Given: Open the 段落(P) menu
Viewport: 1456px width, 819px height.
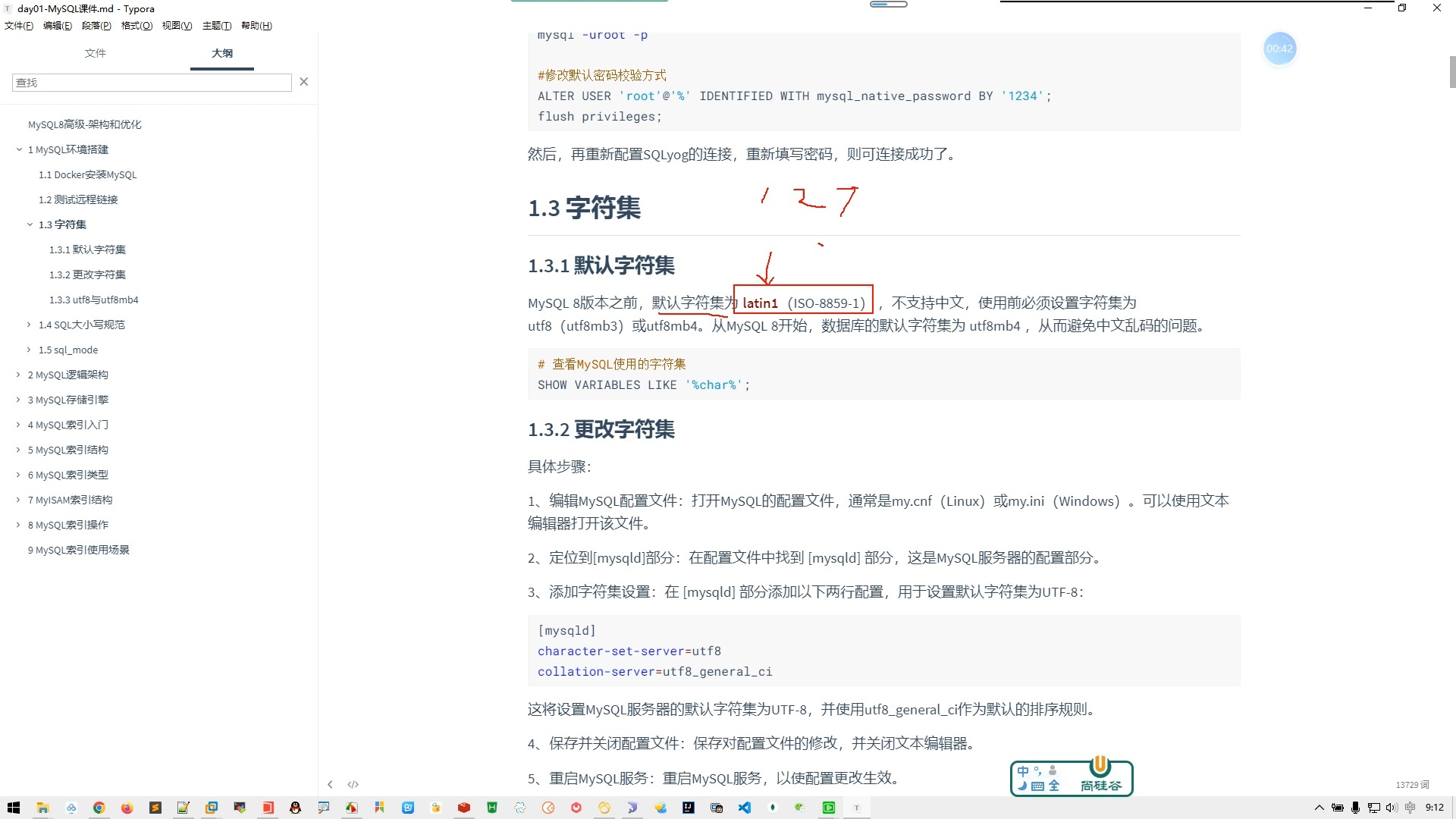Looking at the screenshot, I should point(96,26).
